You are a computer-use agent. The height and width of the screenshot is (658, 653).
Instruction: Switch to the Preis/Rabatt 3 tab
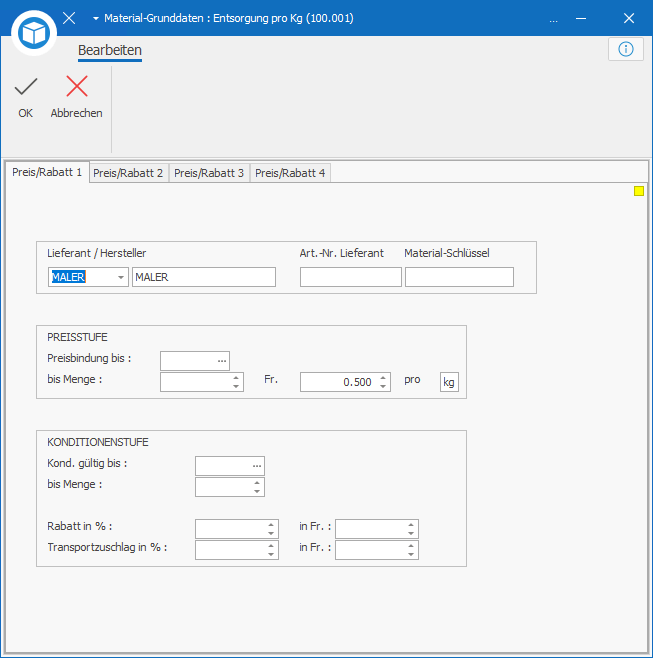click(x=209, y=173)
